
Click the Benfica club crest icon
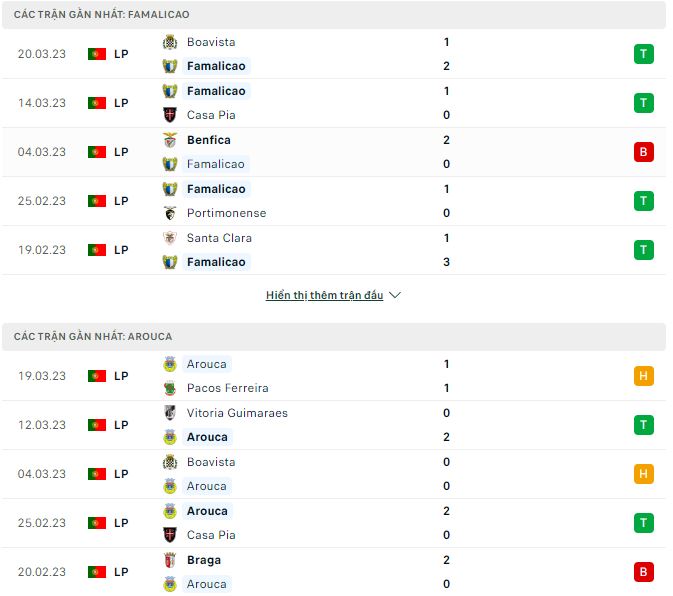tap(170, 140)
